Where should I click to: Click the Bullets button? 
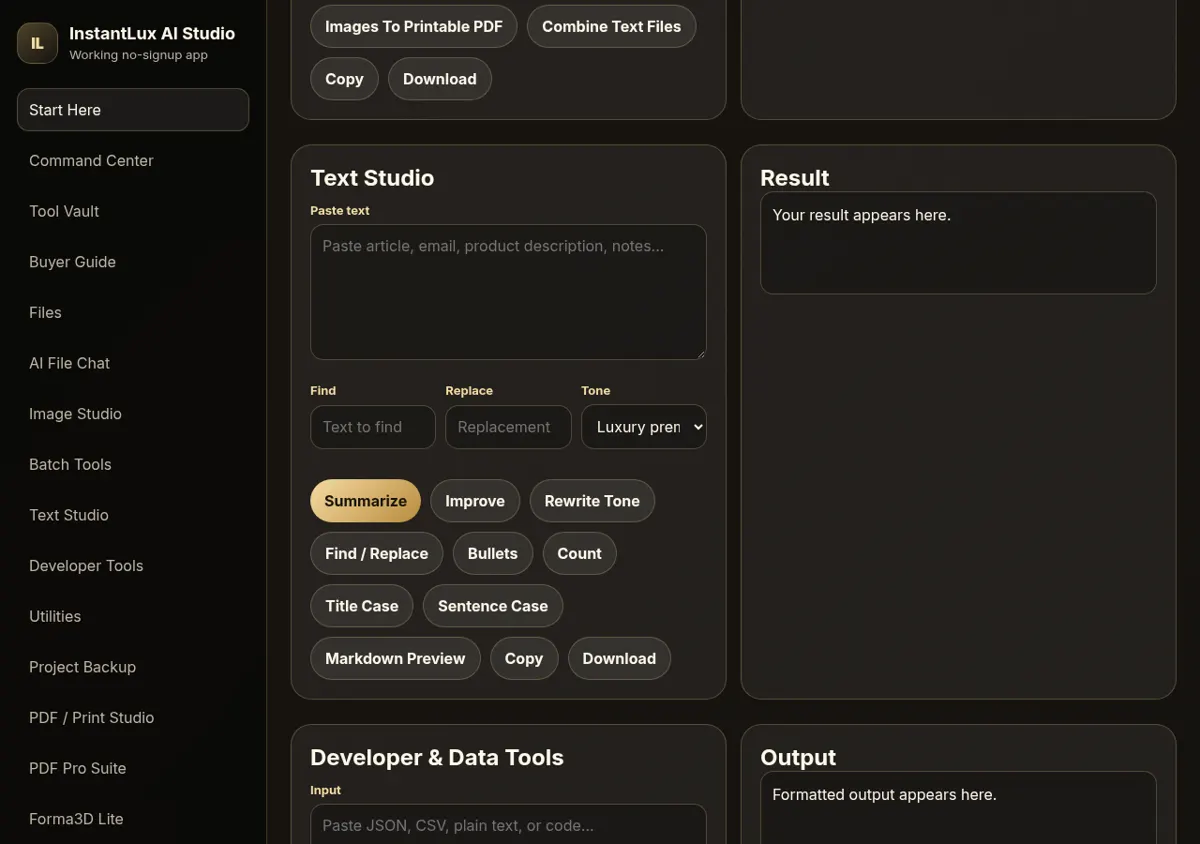493,554
